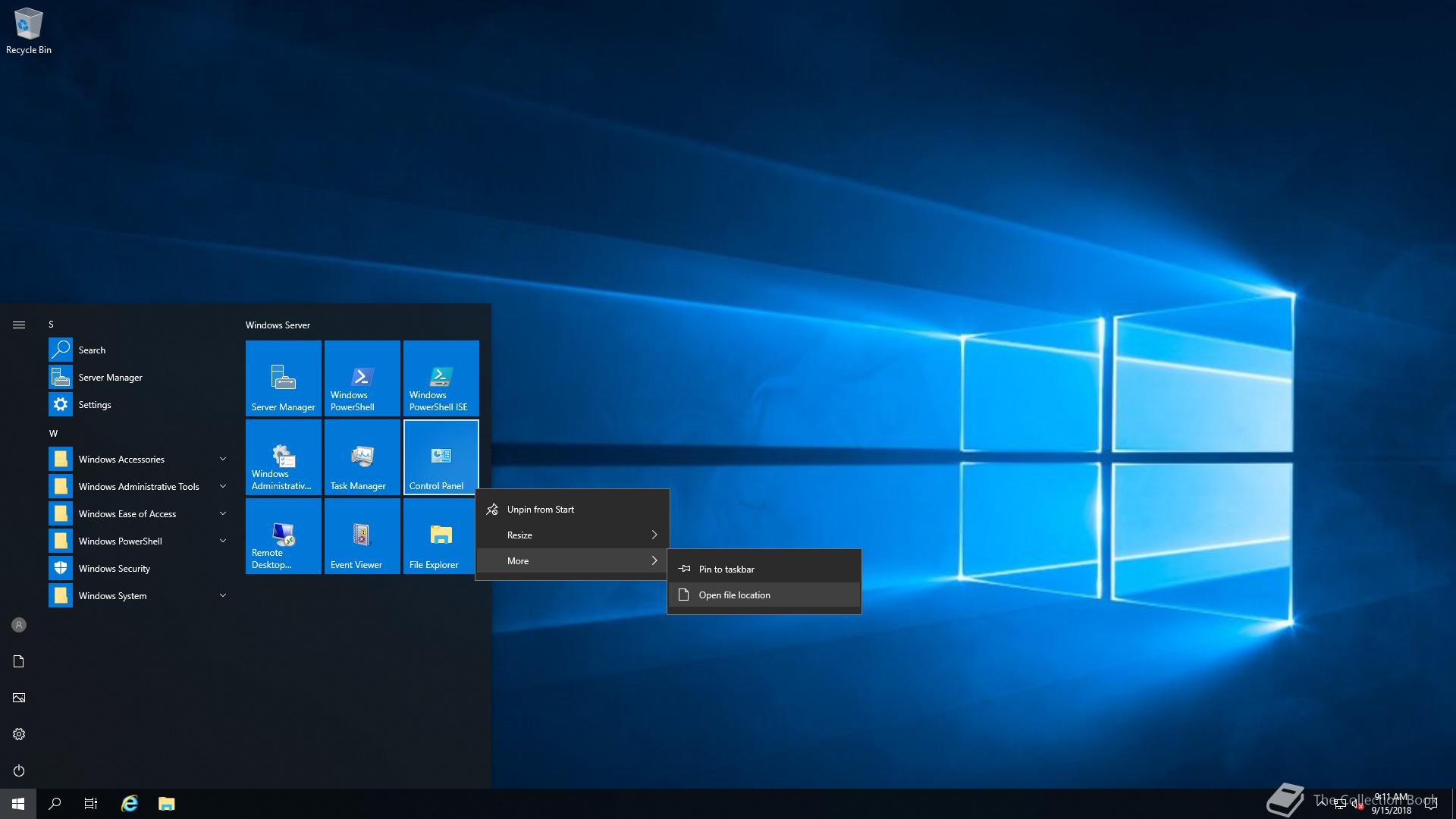The image size is (1456, 819).
Task: Open Pictures from the Start rail
Action: [x=19, y=698]
